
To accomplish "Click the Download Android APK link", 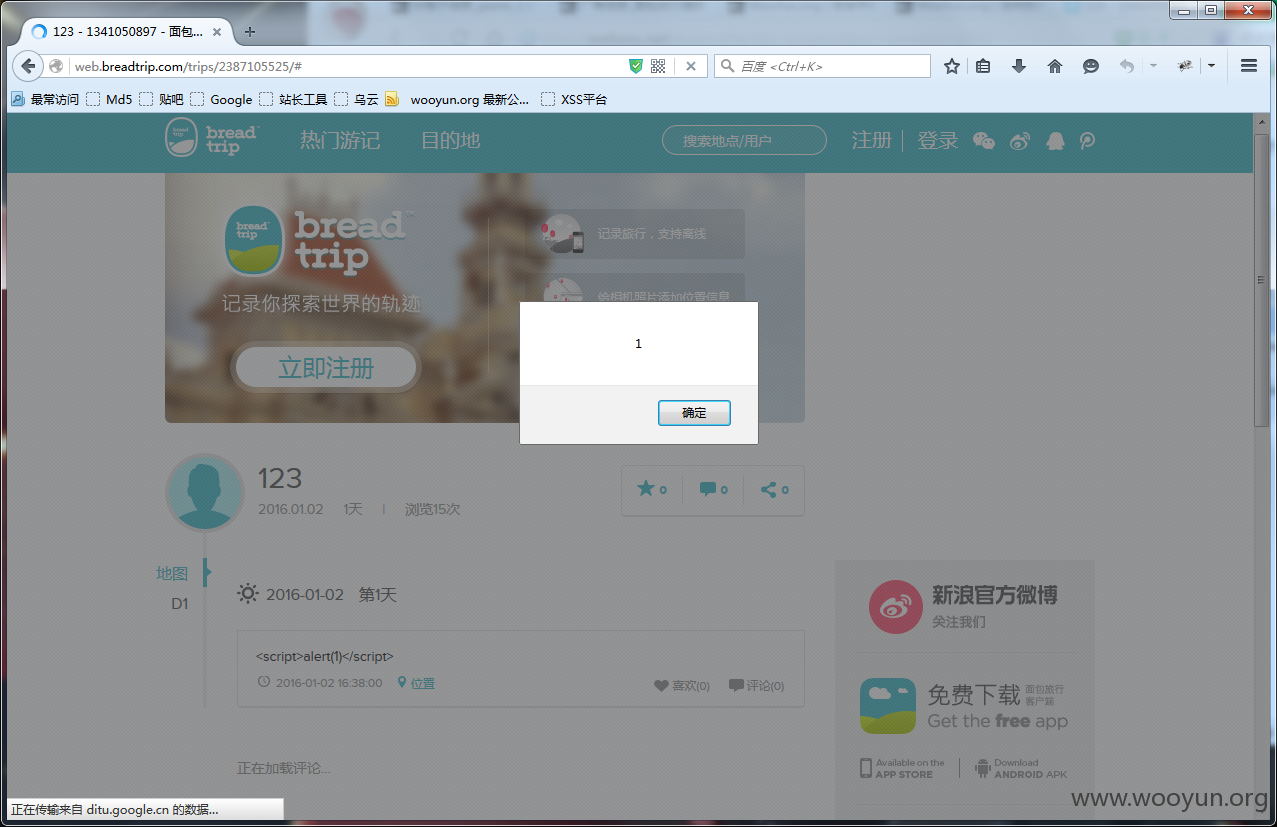I will (x=1021, y=768).
